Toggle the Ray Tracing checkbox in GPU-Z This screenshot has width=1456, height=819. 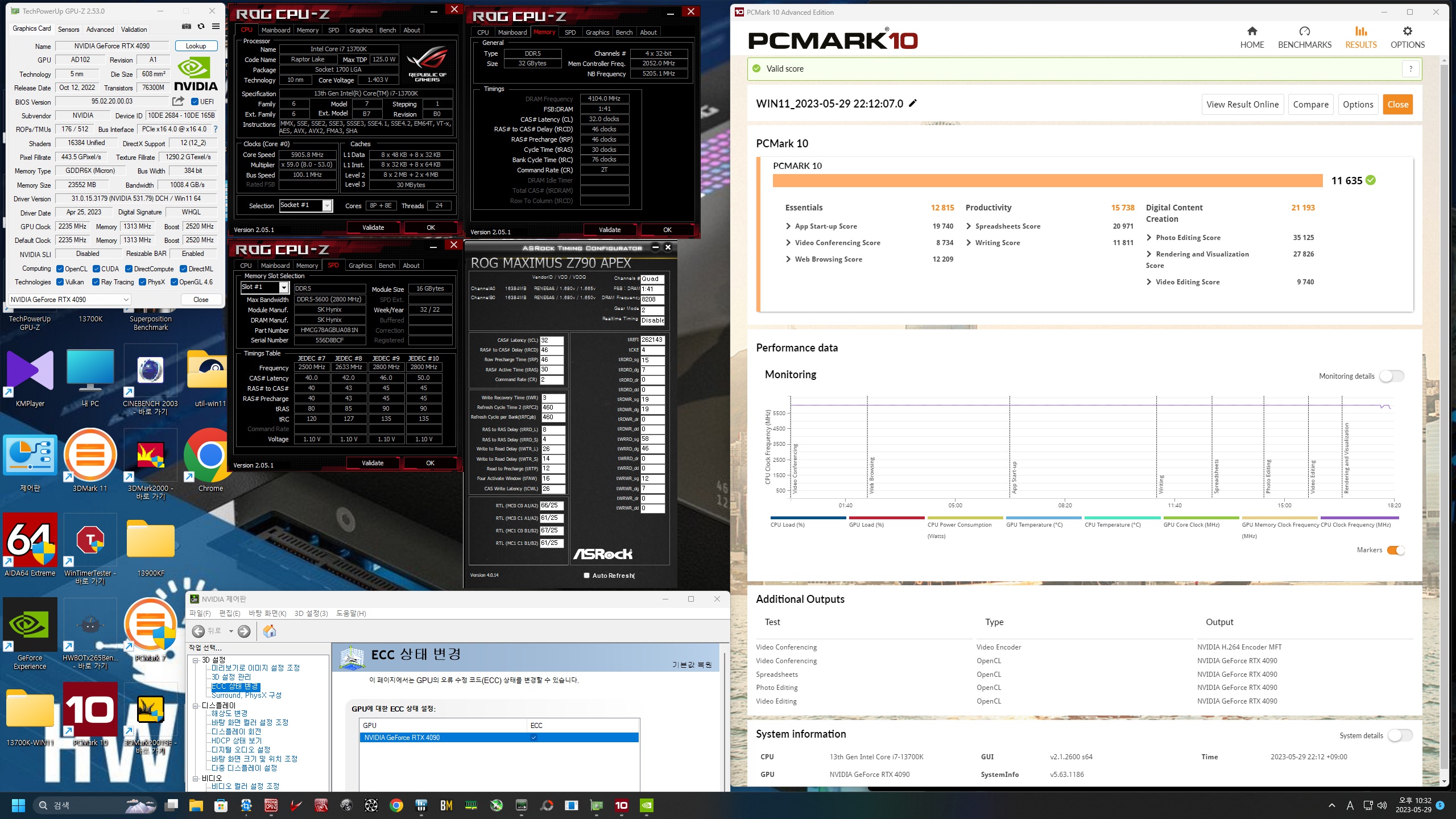(96, 282)
